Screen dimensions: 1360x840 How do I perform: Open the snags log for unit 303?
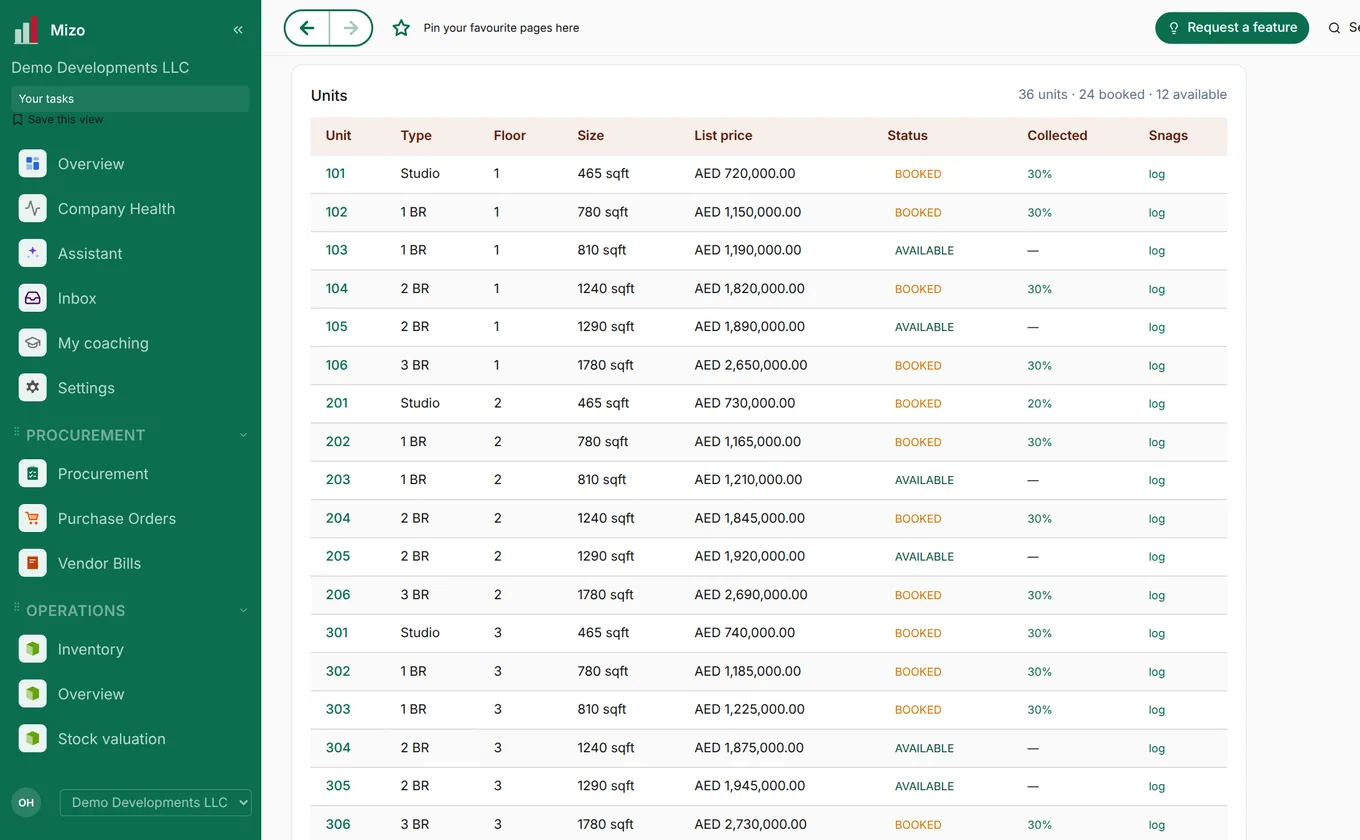(1157, 710)
